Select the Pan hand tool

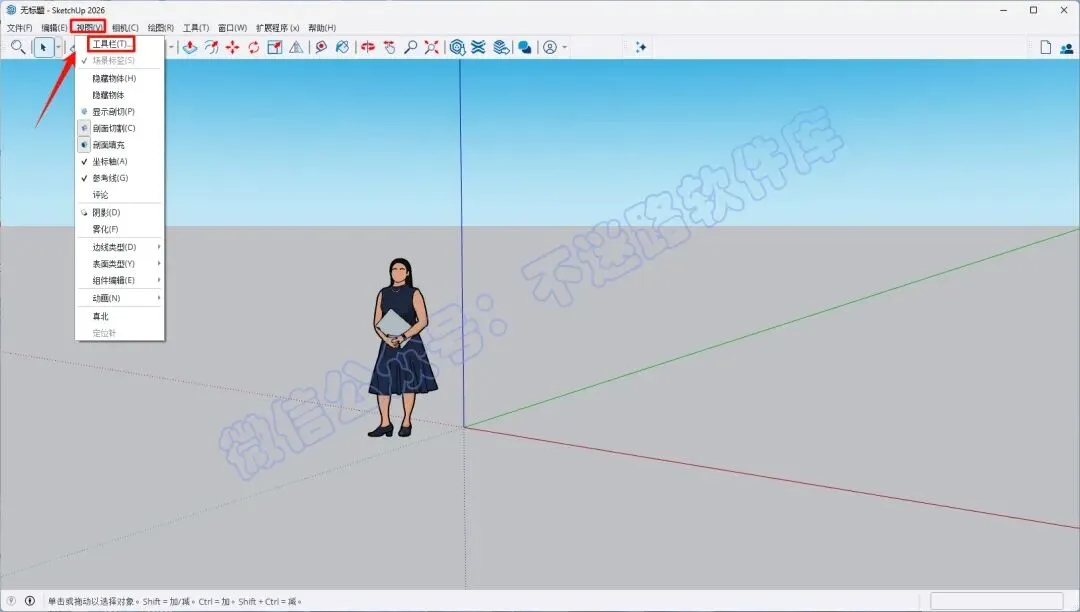[389, 47]
